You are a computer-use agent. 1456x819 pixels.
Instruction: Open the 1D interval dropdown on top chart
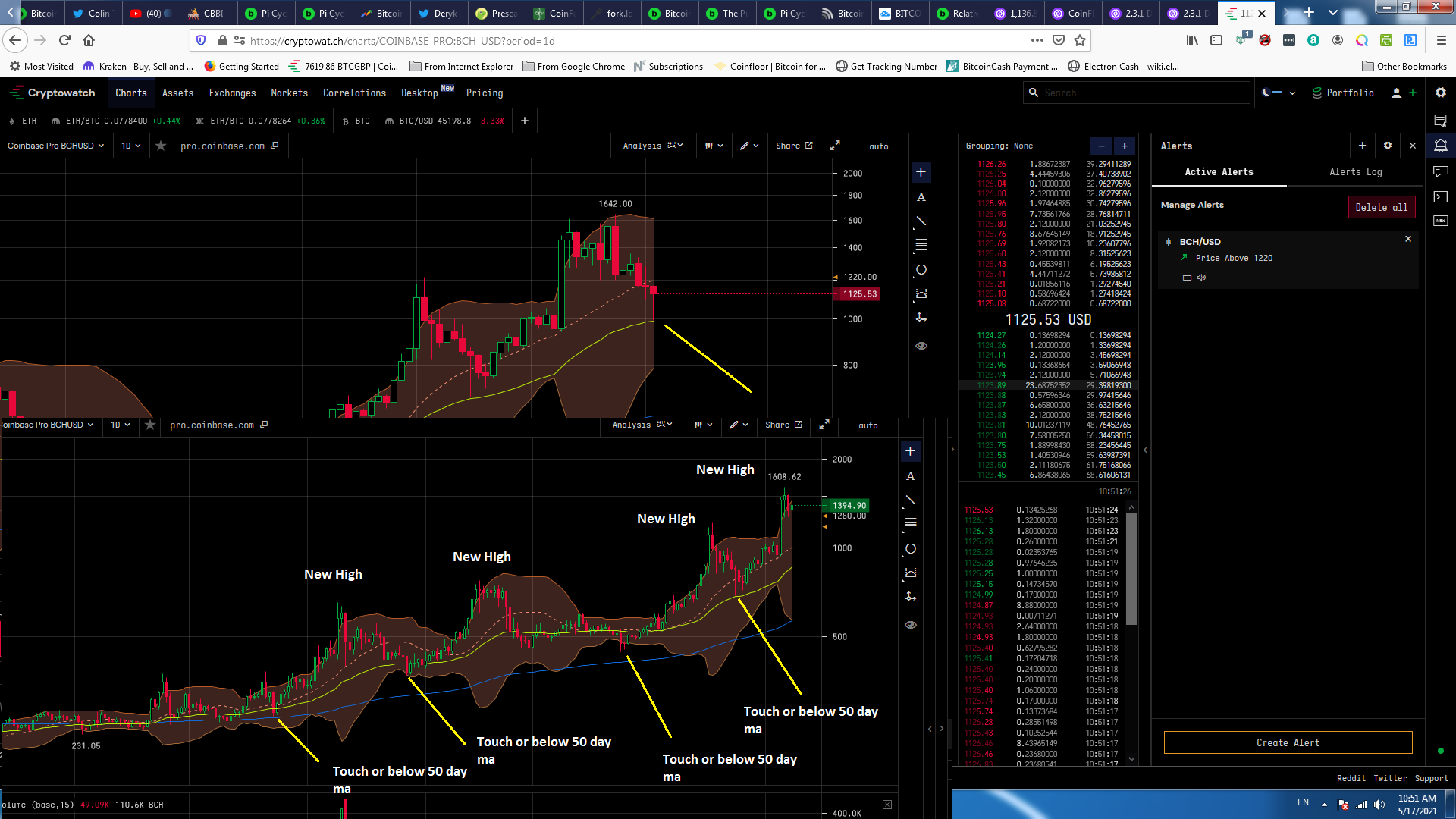tap(131, 146)
